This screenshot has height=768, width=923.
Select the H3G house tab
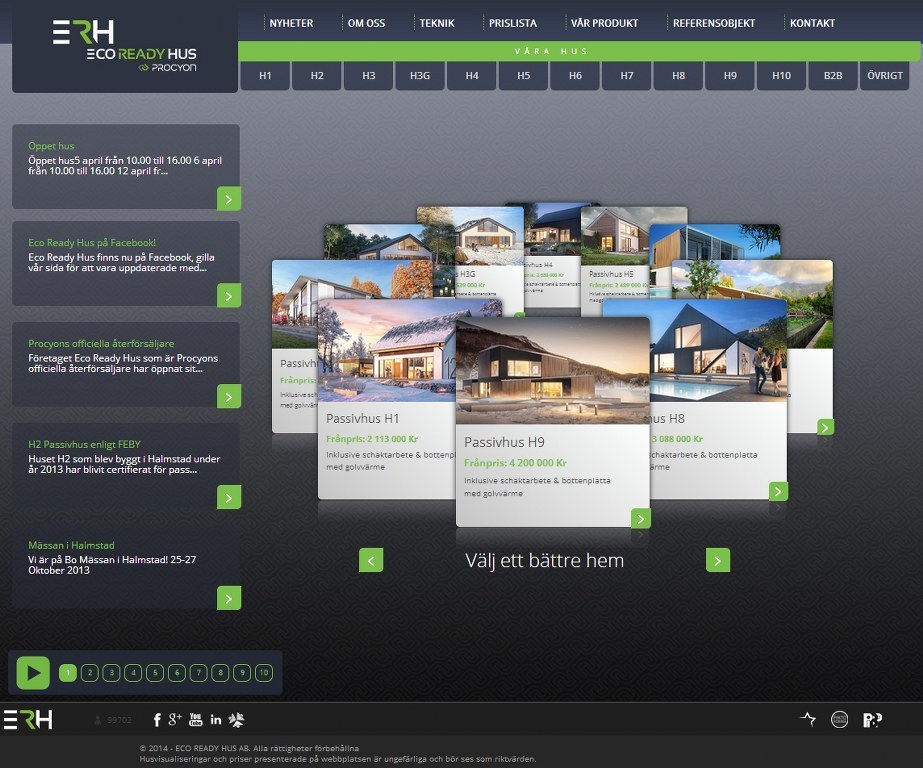(x=420, y=76)
